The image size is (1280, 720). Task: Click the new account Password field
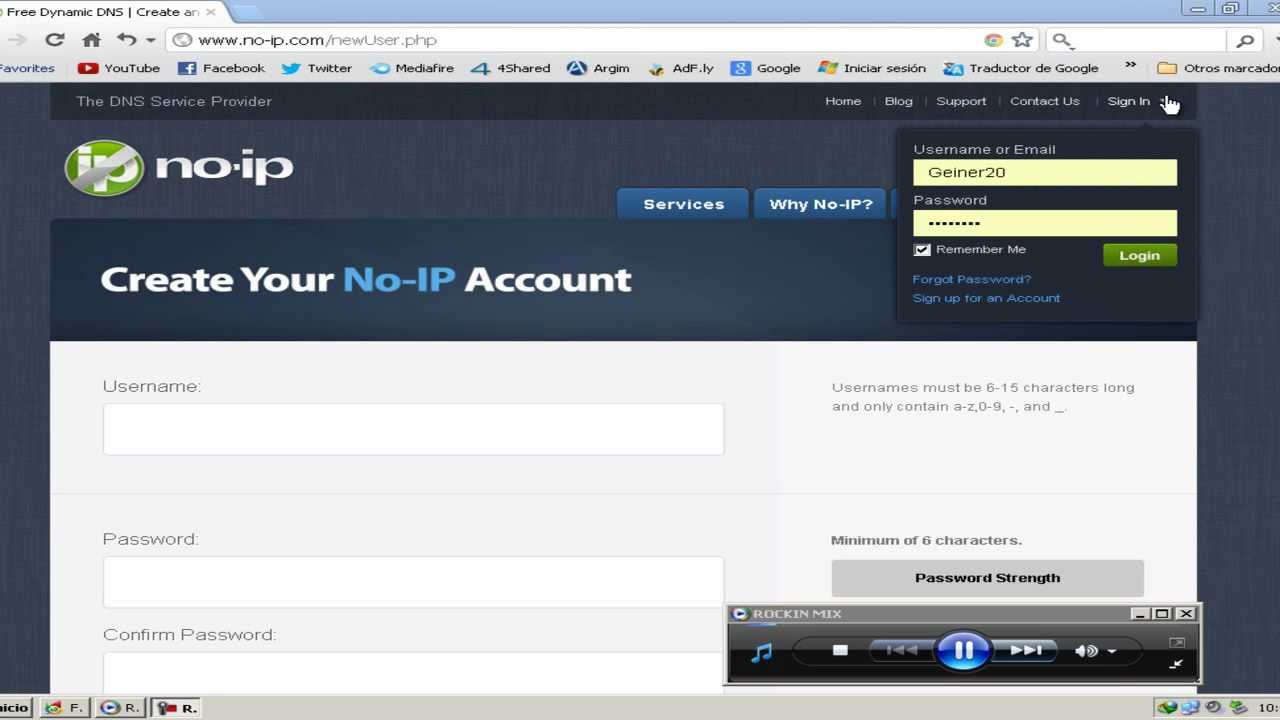pyautogui.click(x=413, y=582)
